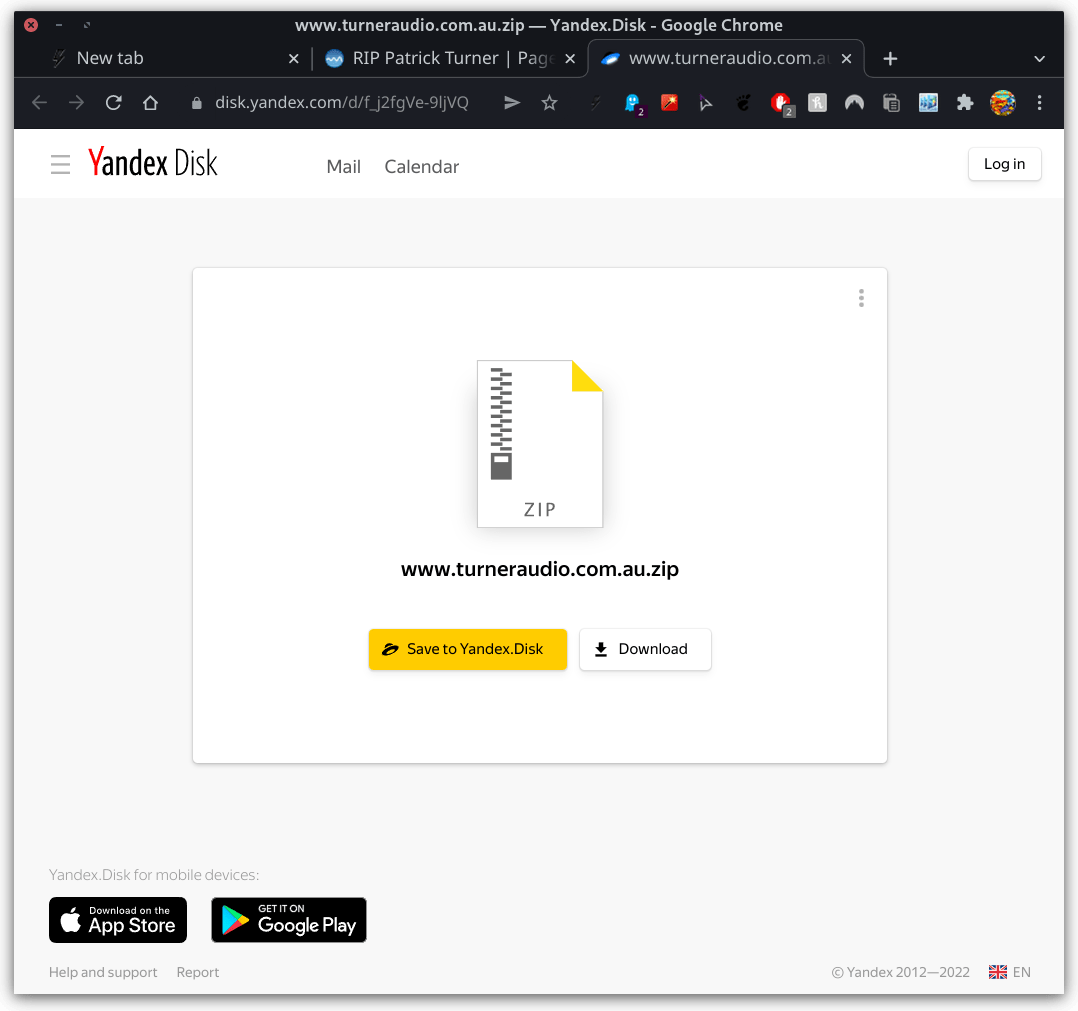Open a new browser tab
The height and width of the screenshot is (1011, 1078).
coord(890,59)
